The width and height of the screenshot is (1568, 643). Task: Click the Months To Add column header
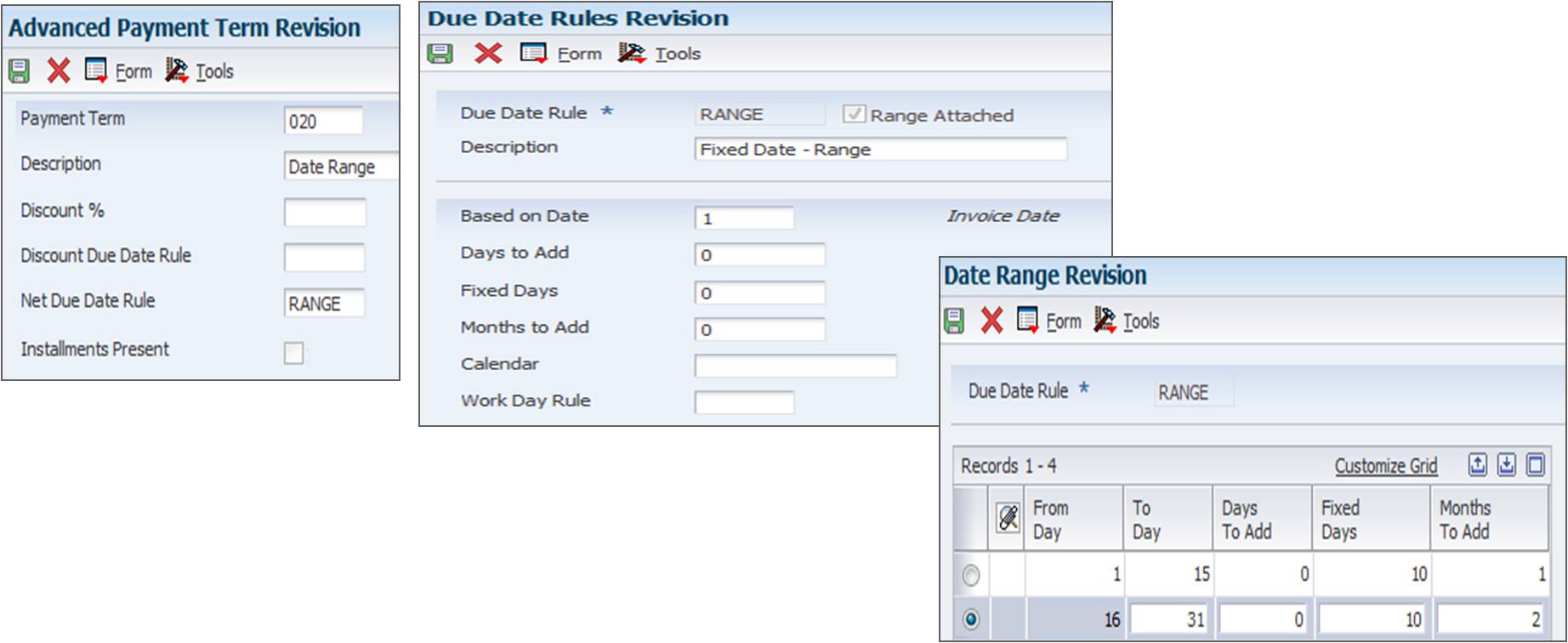[1490, 519]
